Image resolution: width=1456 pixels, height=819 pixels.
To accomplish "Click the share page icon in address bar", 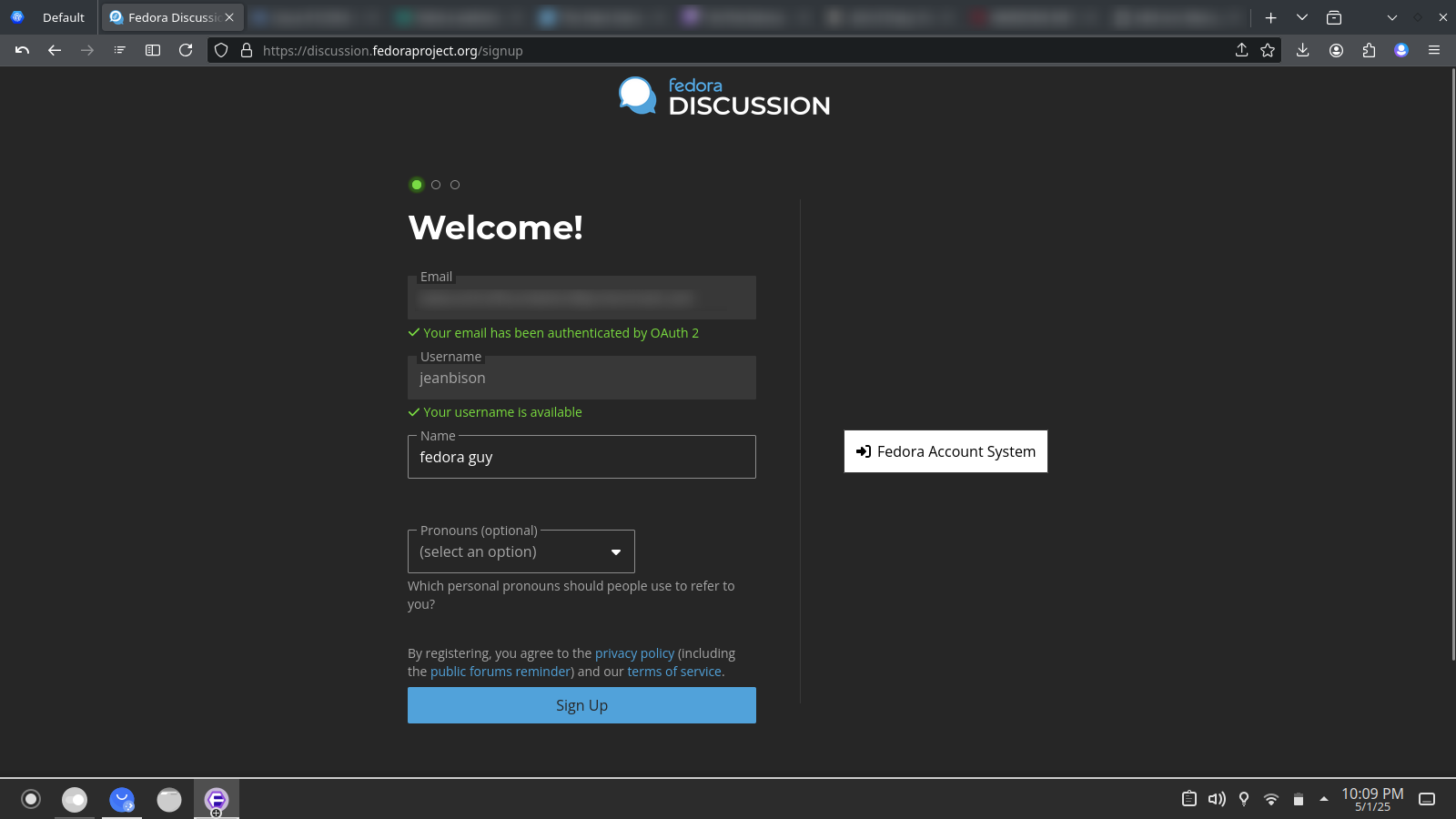I will coord(1241,51).
